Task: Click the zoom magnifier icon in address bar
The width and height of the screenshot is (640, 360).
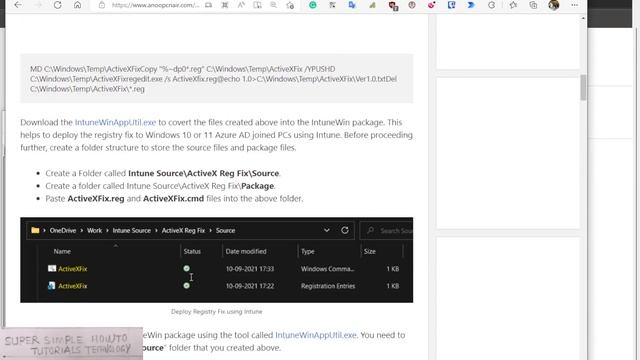Action: tap(273, 5)
